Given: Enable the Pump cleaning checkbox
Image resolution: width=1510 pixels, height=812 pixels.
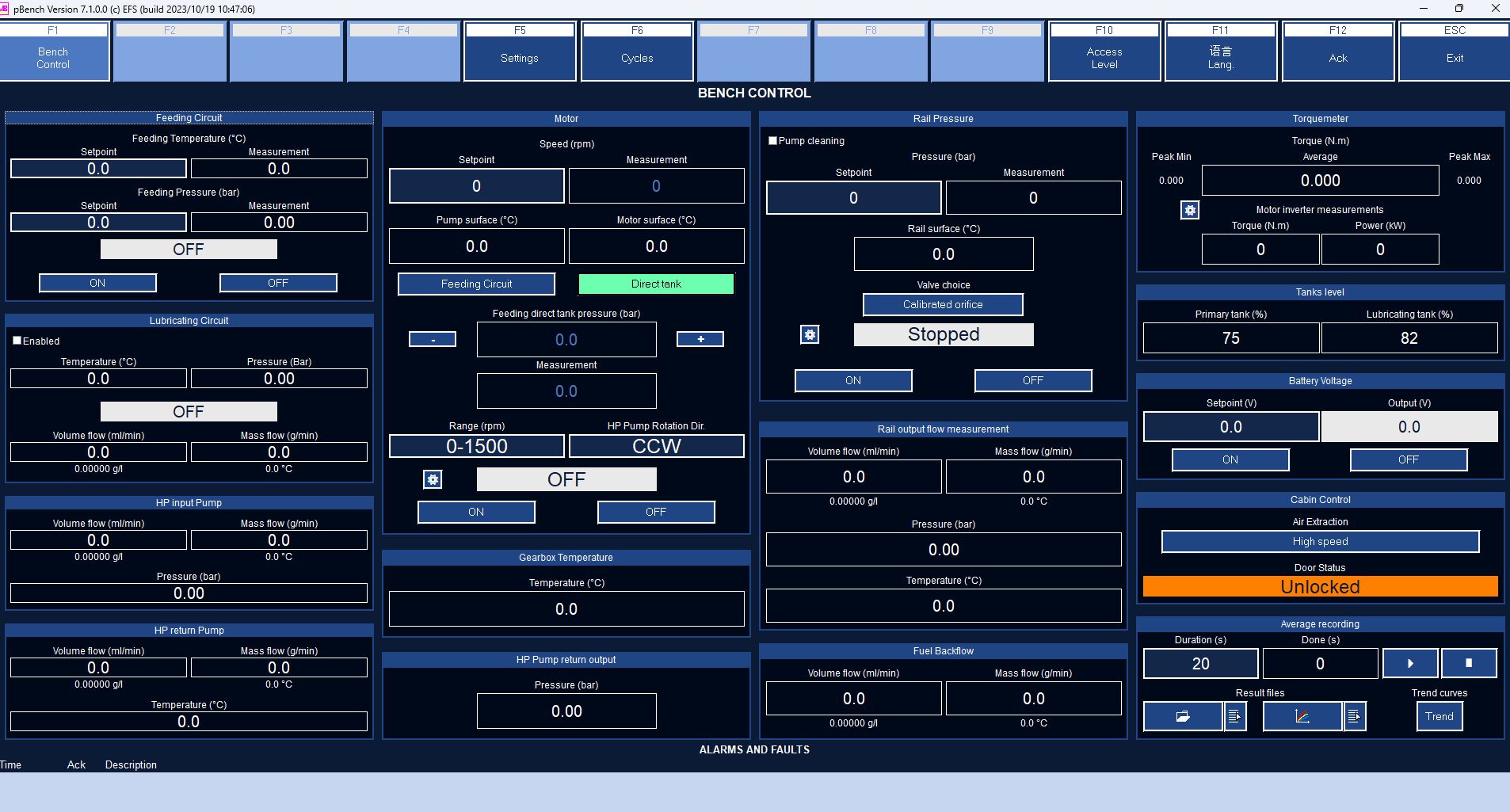Looking at the screenshot, I should coord(772,141).
